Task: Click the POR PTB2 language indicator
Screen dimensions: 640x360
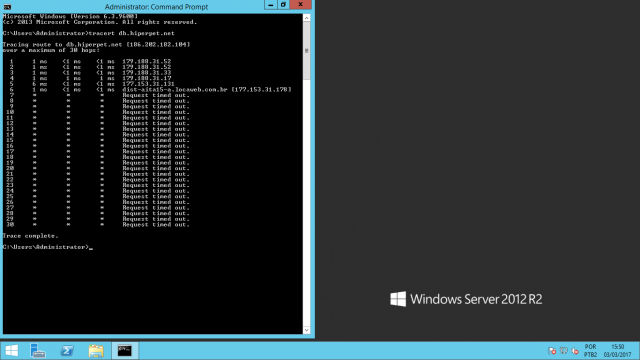Action: pyautogui.click(x=590, y=351)
